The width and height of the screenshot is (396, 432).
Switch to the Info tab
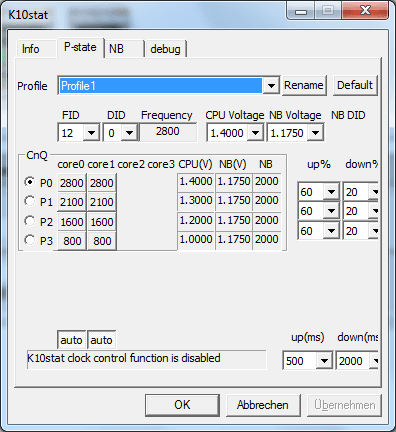point(36,49)
